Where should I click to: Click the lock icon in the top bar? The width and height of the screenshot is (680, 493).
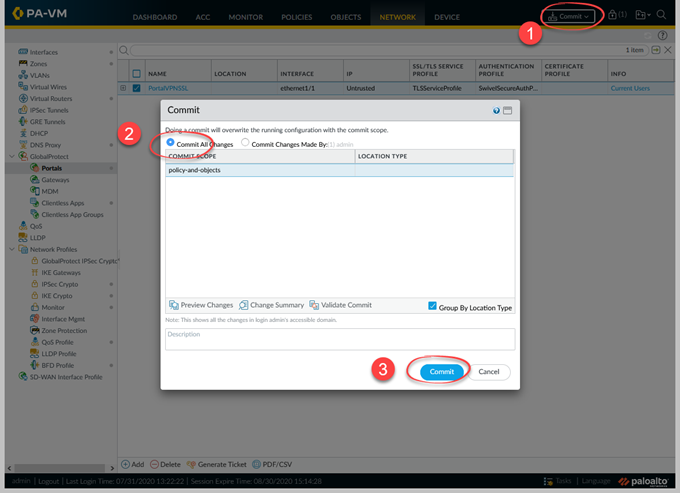tap(613, 16)
